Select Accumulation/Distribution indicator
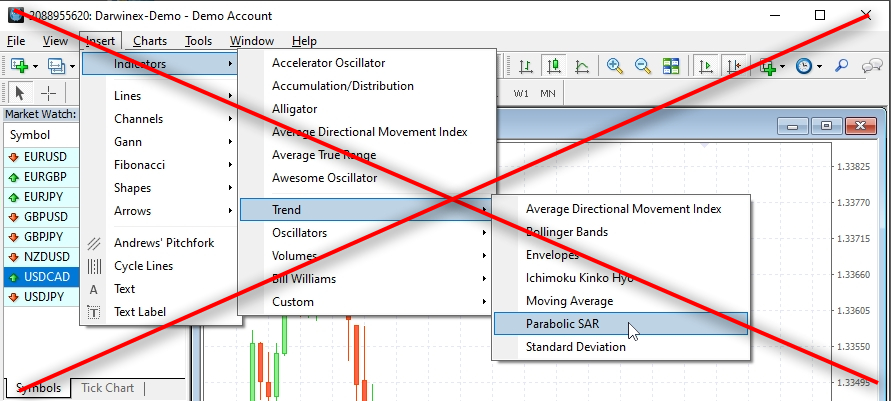 coord(367,86)
